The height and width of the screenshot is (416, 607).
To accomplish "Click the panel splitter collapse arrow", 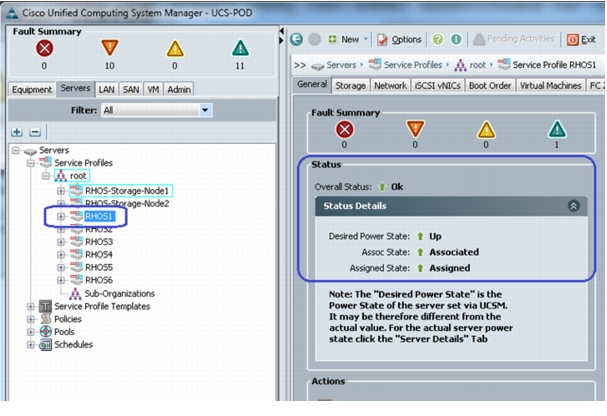I will coord(282,31).
